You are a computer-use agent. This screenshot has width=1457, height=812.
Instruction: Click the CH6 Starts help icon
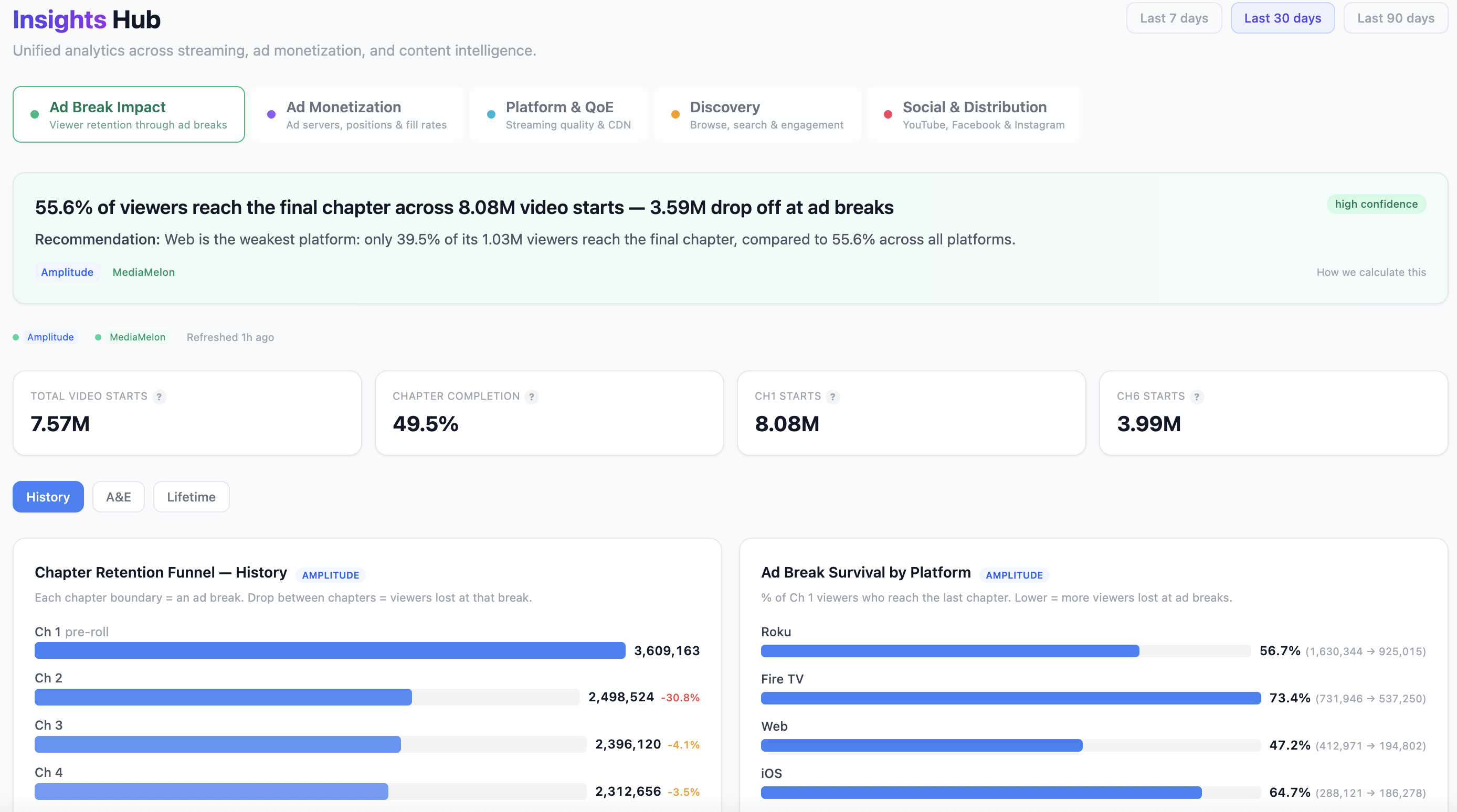point(1197,397)
